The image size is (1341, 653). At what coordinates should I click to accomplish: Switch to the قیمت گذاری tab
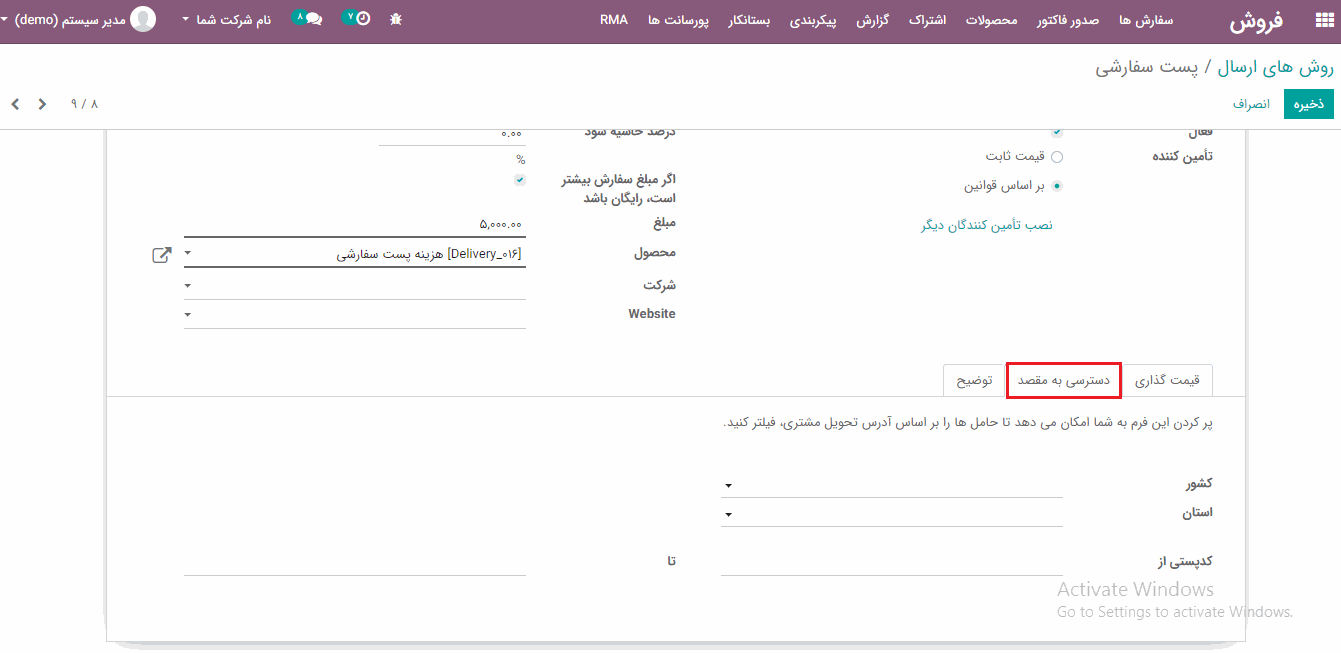(x=1170, y=381)
